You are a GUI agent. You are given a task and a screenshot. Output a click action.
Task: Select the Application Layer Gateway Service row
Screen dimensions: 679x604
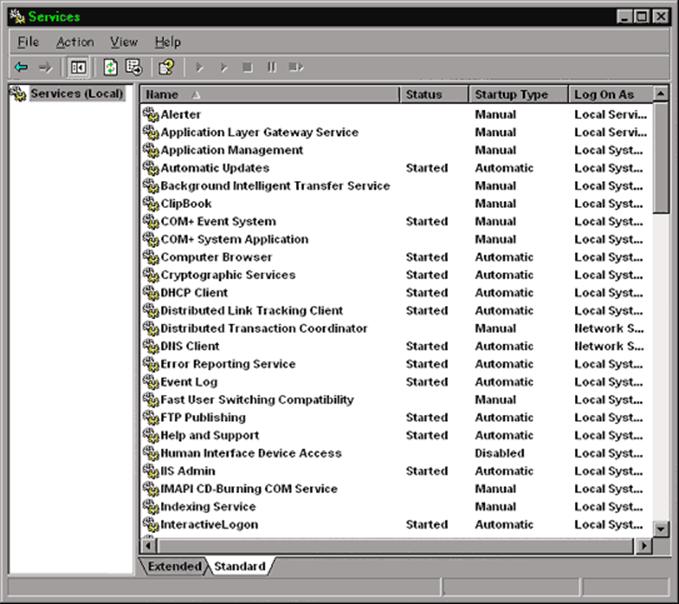[396, 132]
